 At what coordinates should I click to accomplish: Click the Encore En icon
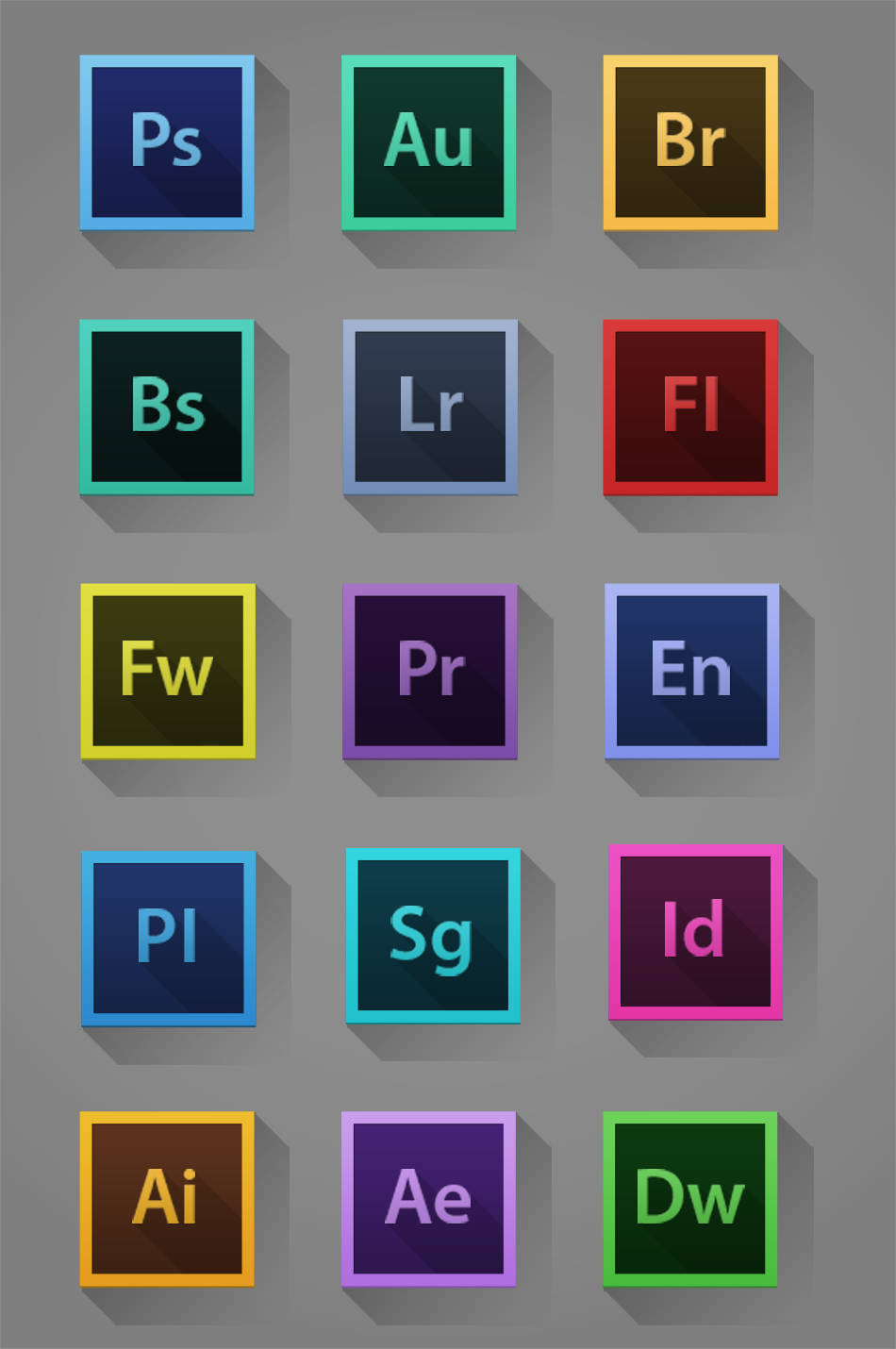point(691,671)
